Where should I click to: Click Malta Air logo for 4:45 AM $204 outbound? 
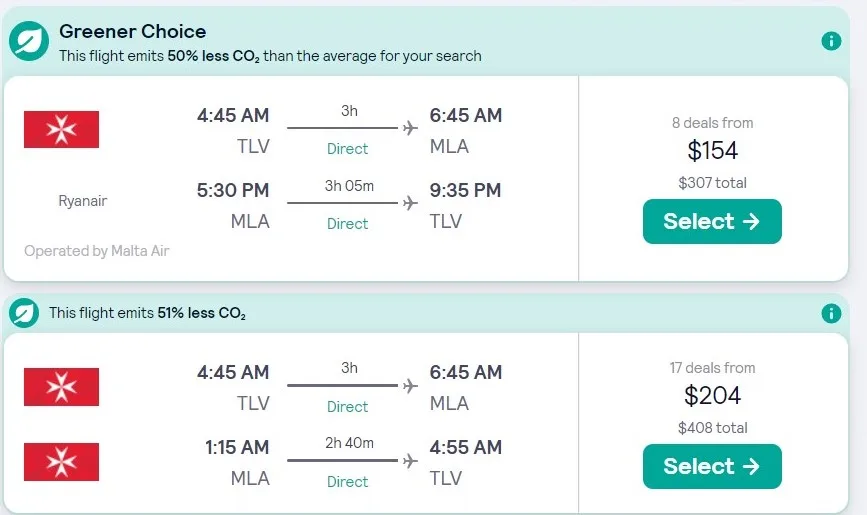tap(61, 387)
